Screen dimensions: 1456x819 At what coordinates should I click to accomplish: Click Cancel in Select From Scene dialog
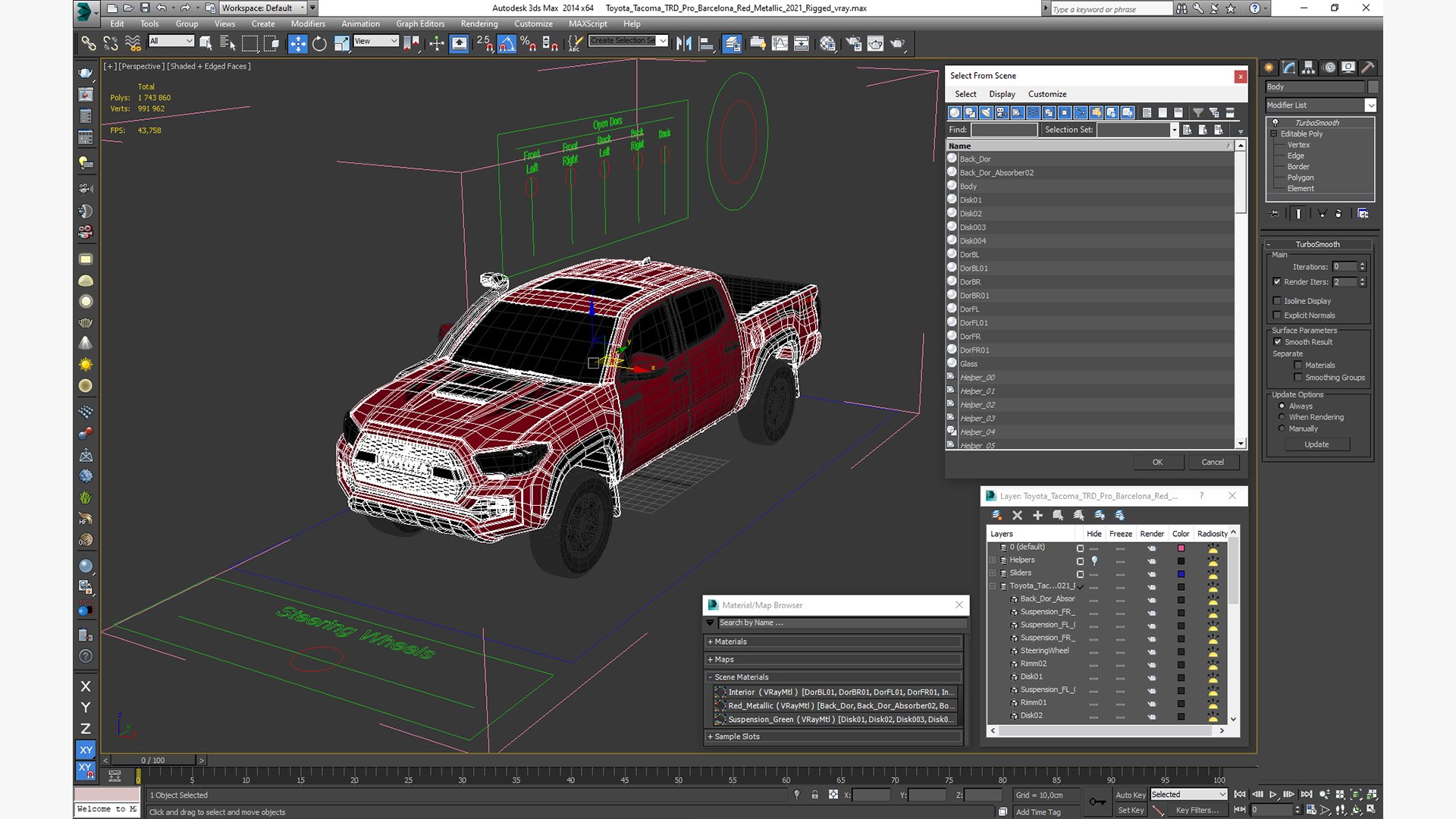(x=1212, y=462)
